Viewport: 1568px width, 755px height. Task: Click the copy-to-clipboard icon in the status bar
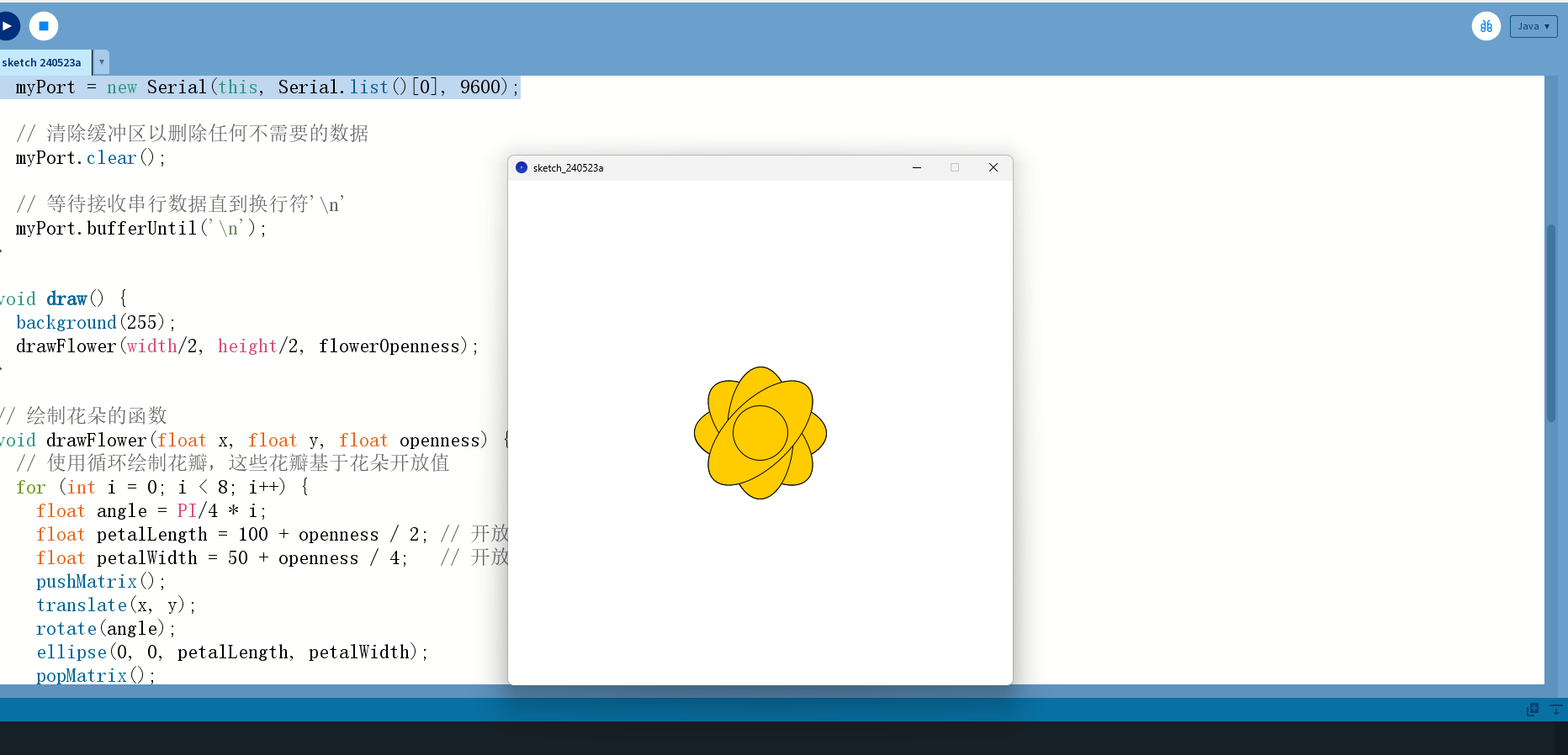(1533, 710)
